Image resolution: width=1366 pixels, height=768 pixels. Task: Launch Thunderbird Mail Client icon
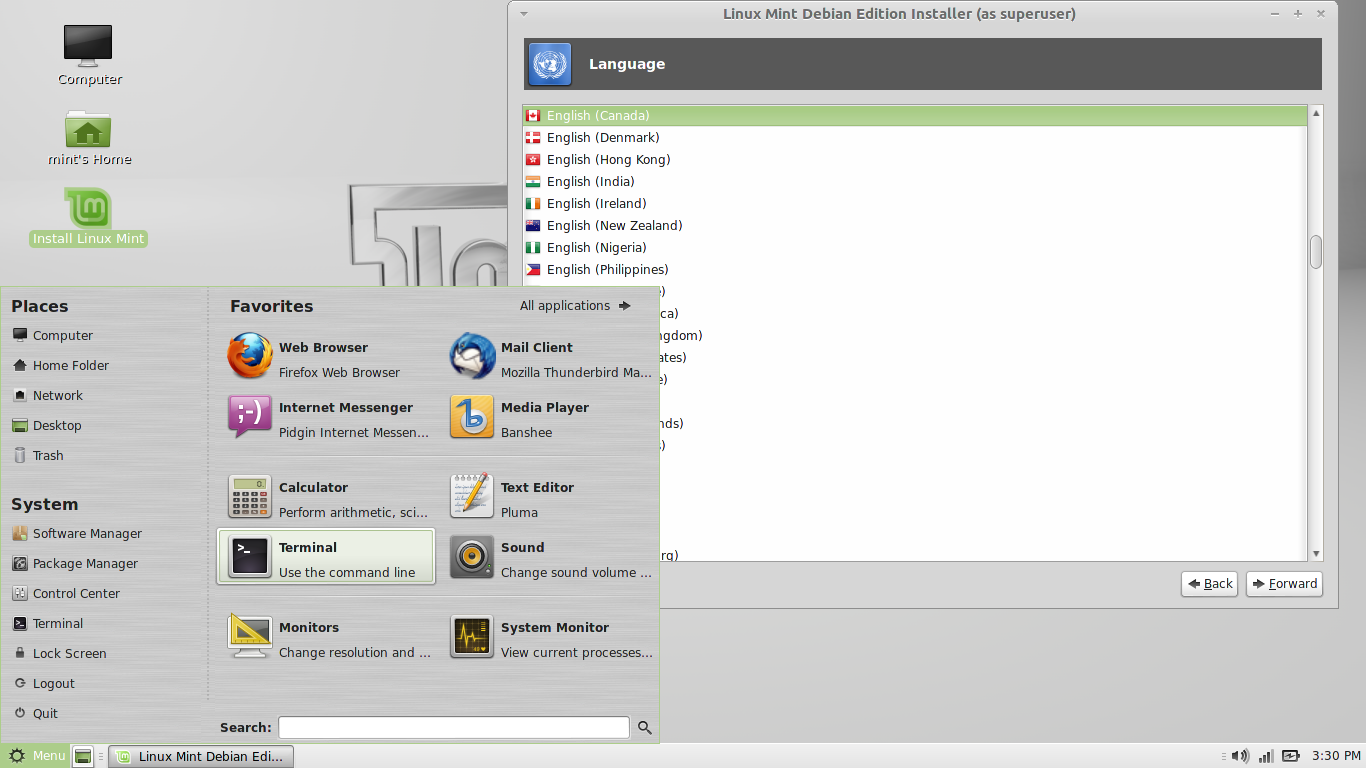[x=472, y=357]
